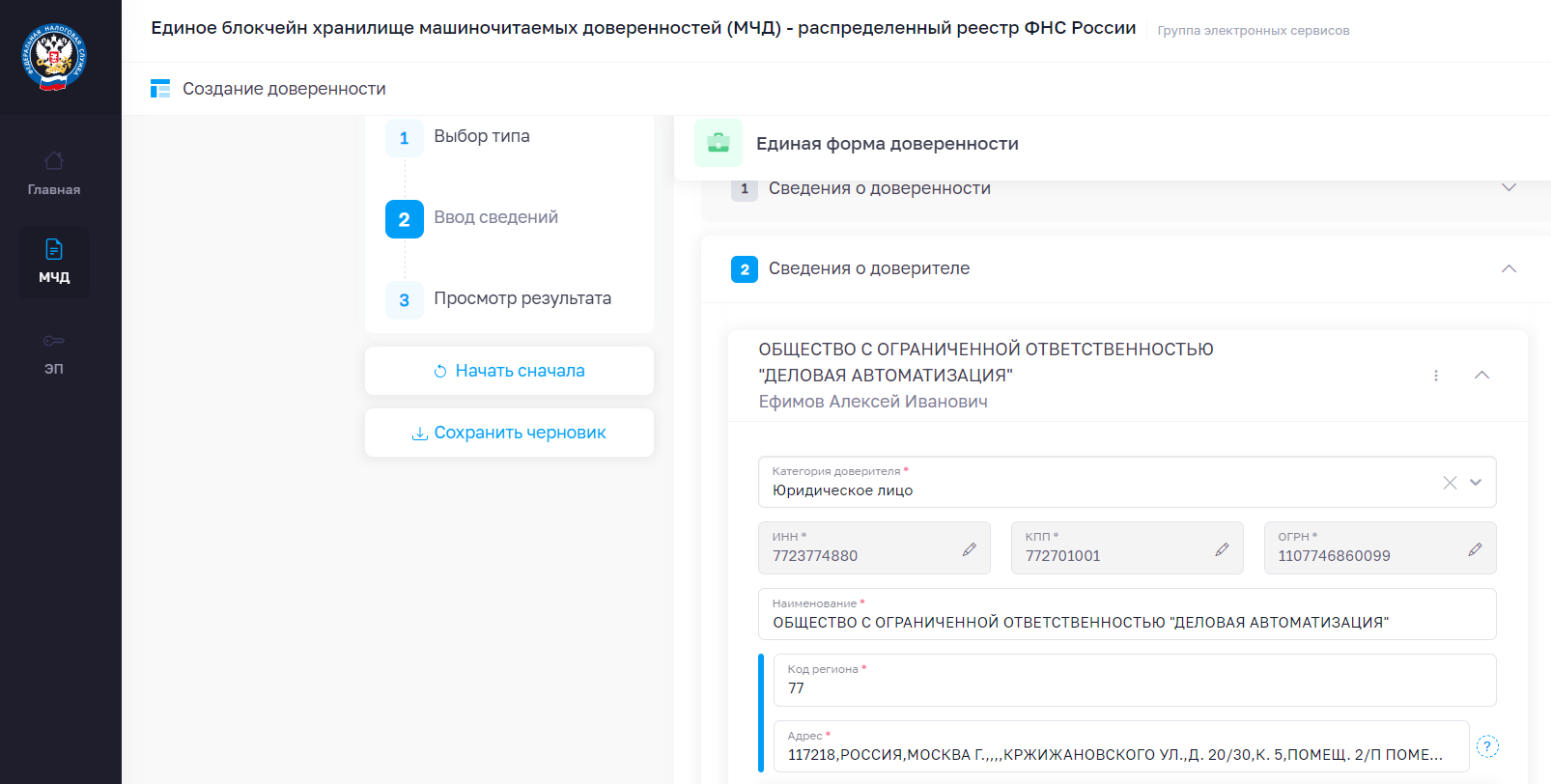The width and height of the screenshot is (1551, 784).
Task: Click the green briefcase form icon
Action: tap(719, 143)
